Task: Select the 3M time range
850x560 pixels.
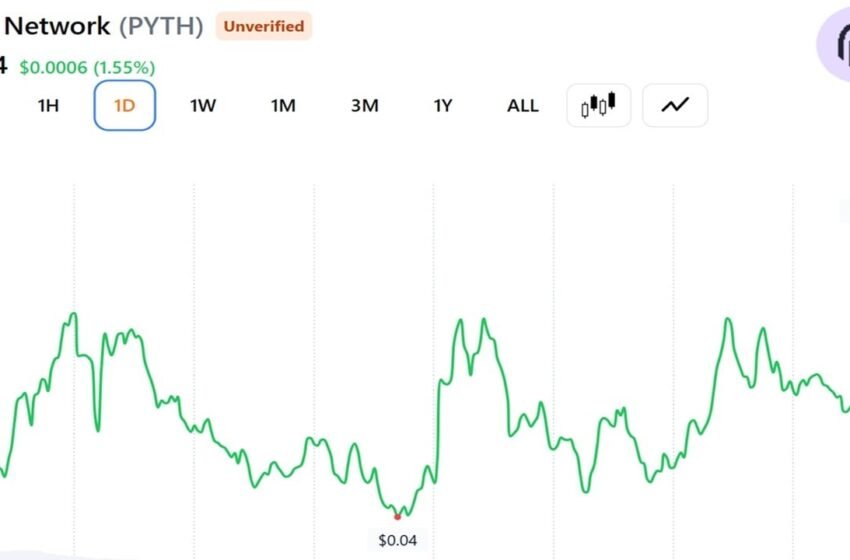Action: tap(364, 105)
